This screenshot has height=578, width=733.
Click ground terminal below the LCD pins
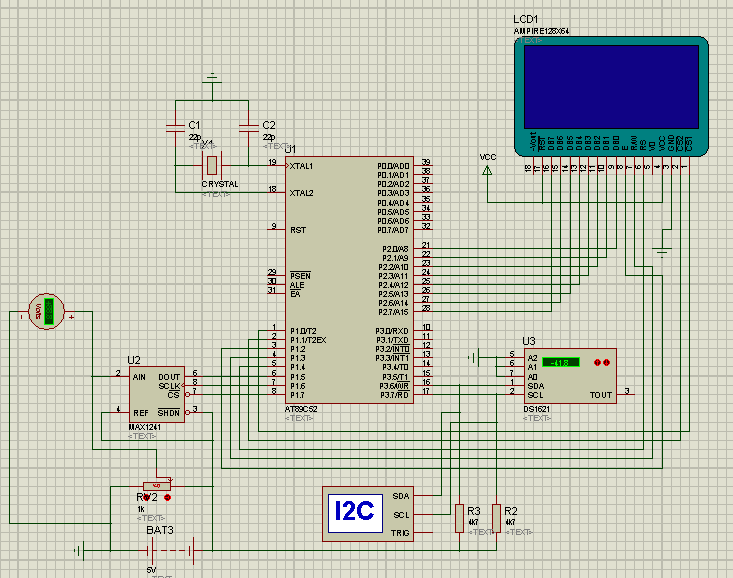click(662, 252)
